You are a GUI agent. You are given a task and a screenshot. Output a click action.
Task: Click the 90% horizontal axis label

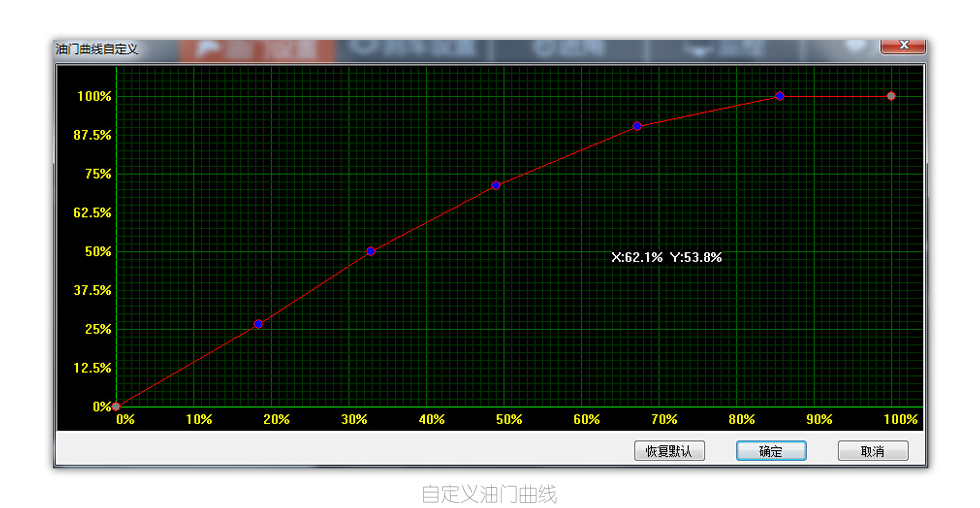point(819,419)
